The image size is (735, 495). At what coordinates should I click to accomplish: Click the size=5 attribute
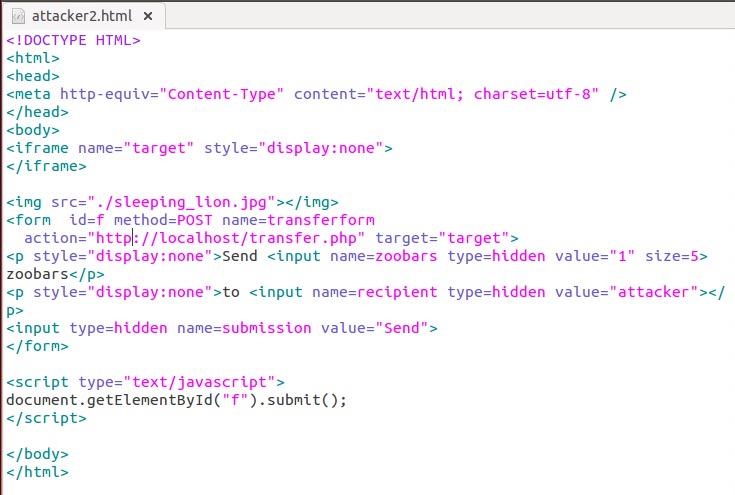[672, 256]
